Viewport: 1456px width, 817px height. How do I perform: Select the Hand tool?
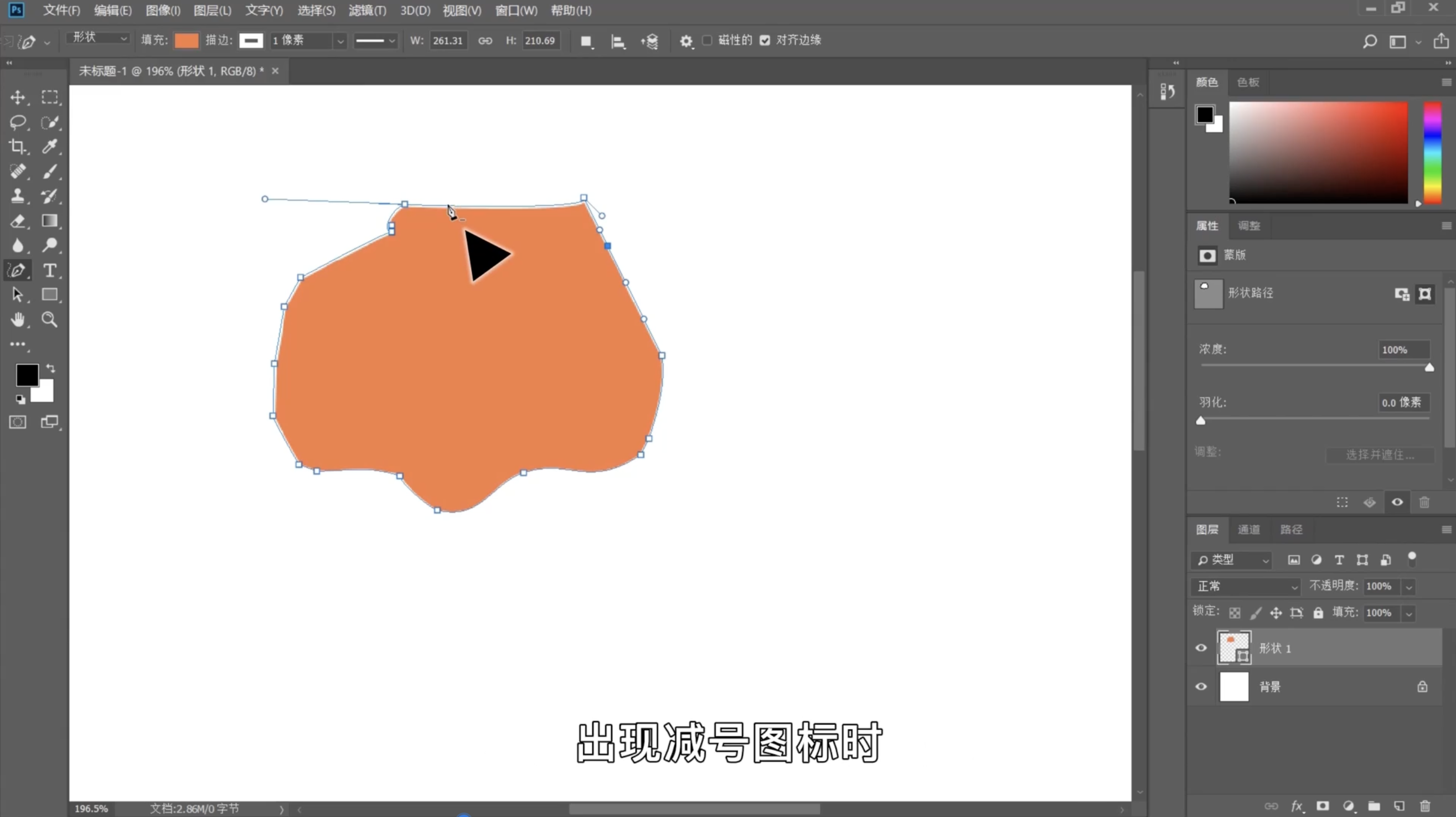[x=18, y=320]
